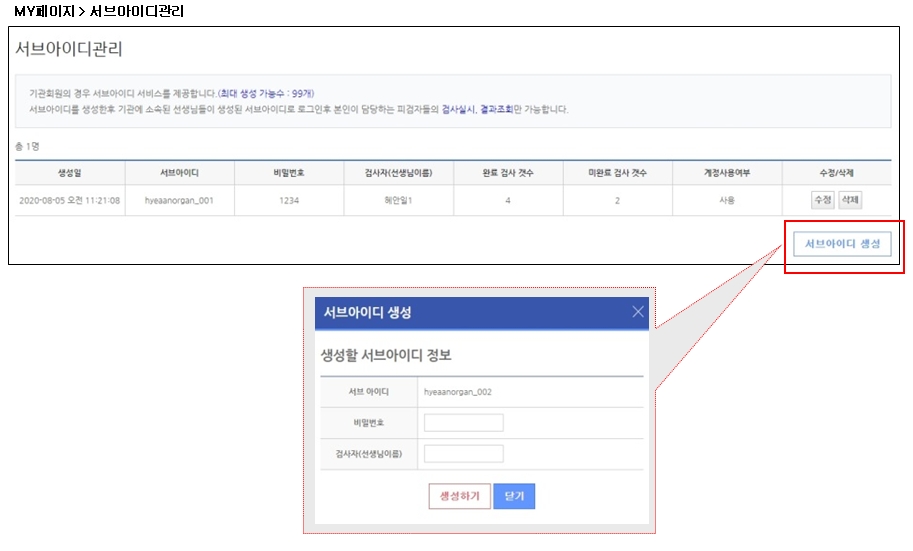Select the hyeaanorgan_001 sub ID cell
The image size is (913, 551).
[179, 201]
